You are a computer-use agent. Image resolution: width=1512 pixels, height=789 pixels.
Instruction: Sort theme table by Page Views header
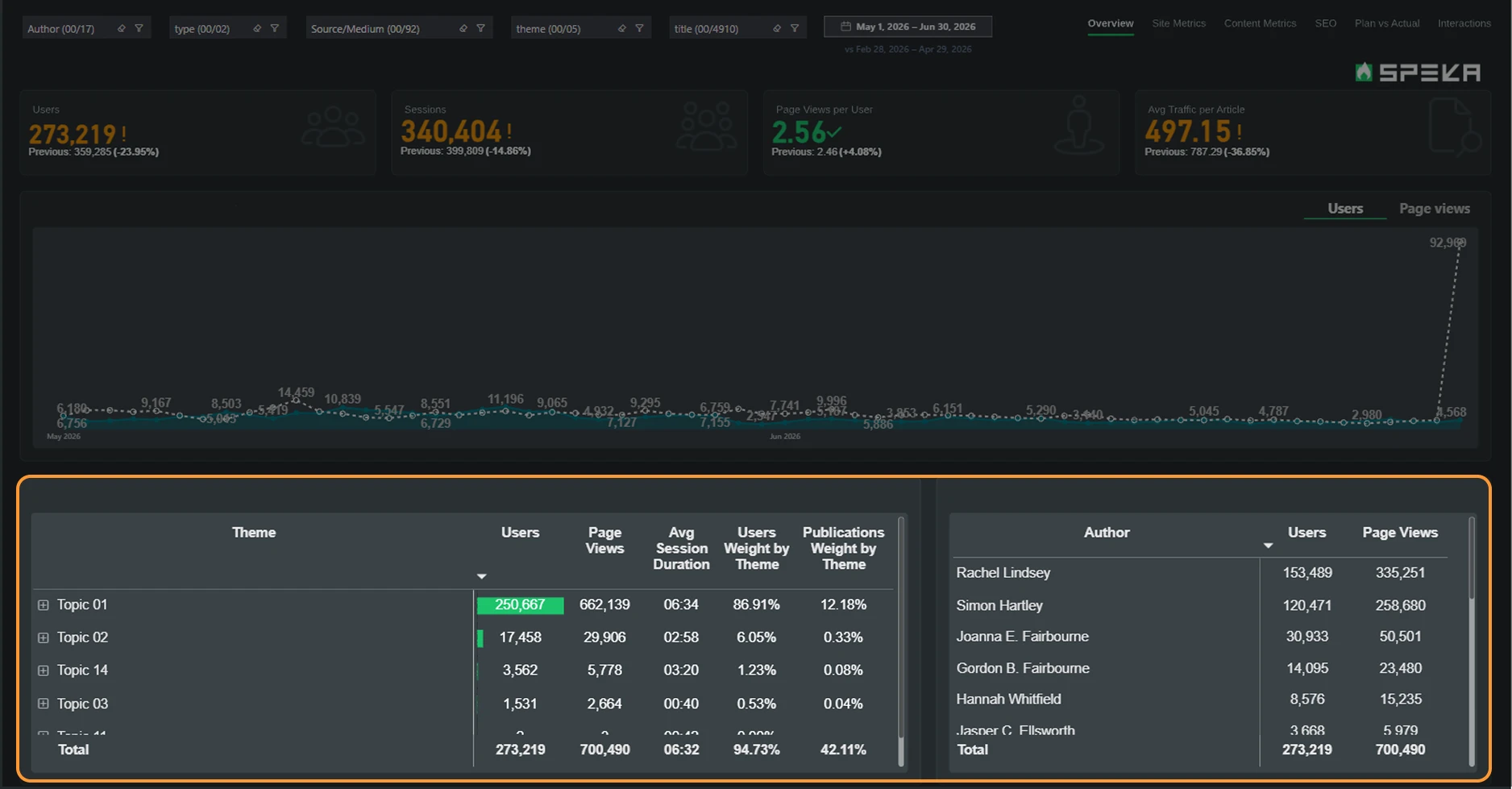point(604,540)
